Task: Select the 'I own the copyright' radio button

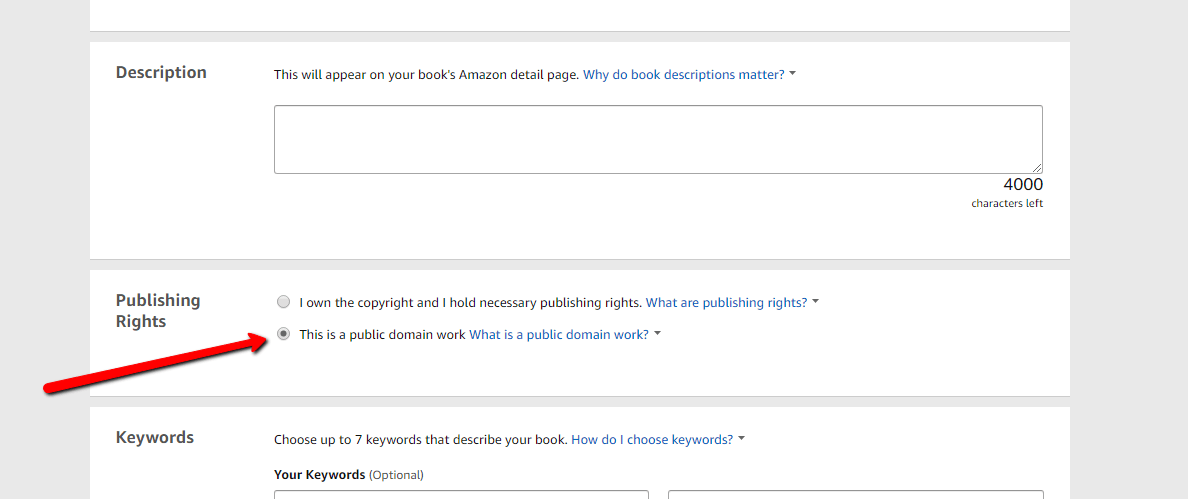Action: click(x=283, y=302)
